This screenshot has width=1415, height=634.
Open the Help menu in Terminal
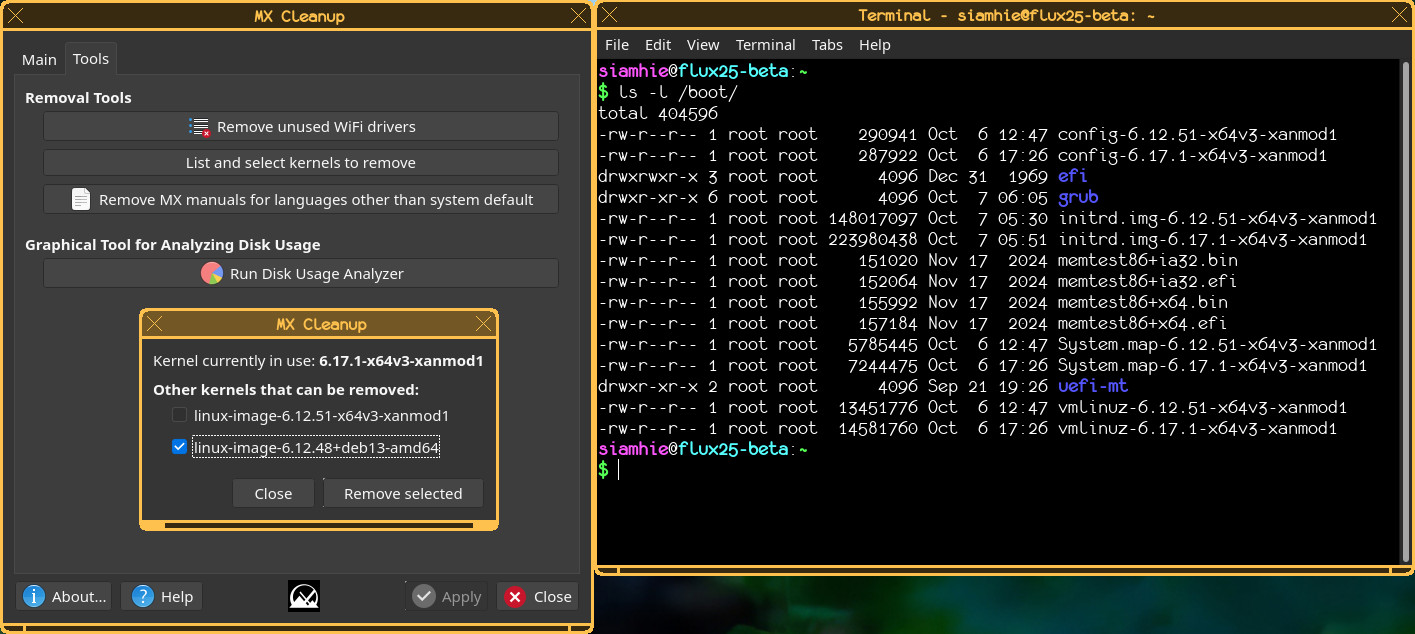click(874, 44)
